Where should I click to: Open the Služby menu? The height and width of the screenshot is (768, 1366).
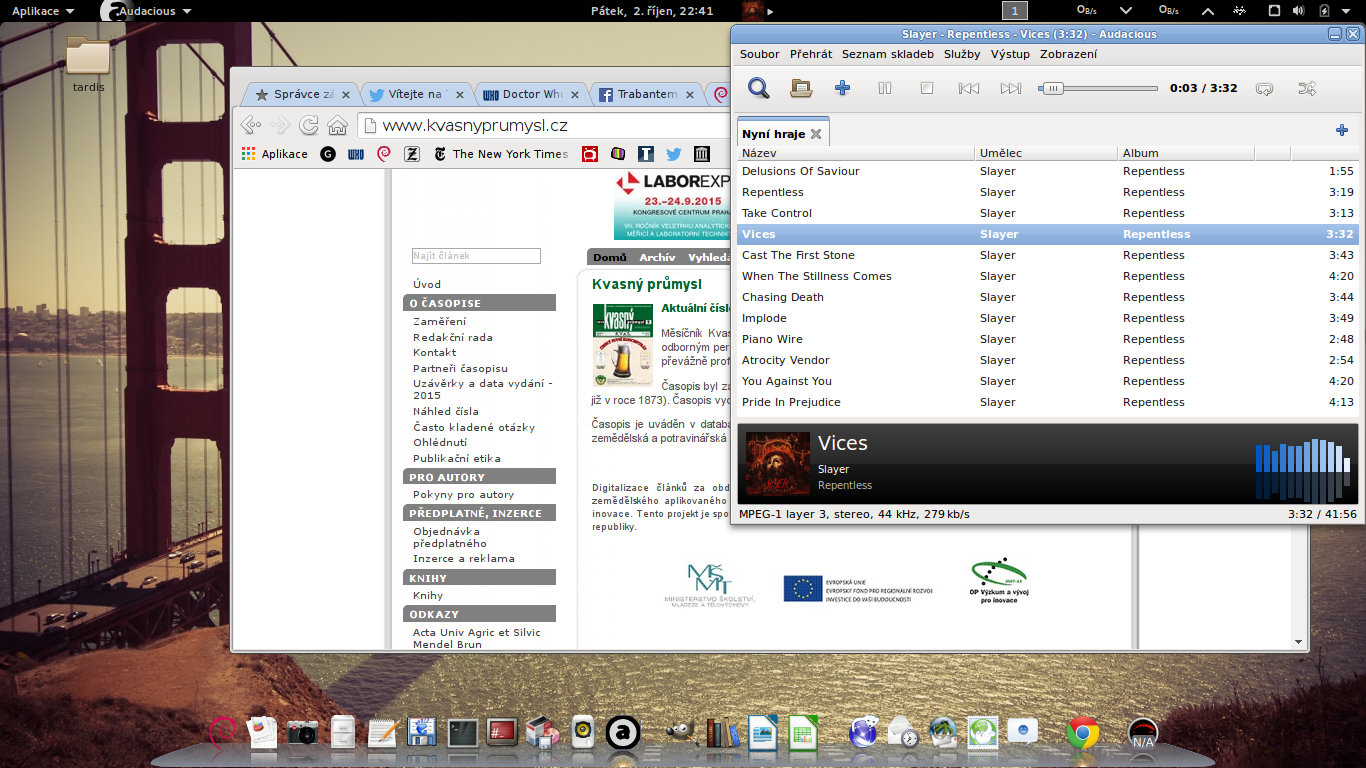962,54
